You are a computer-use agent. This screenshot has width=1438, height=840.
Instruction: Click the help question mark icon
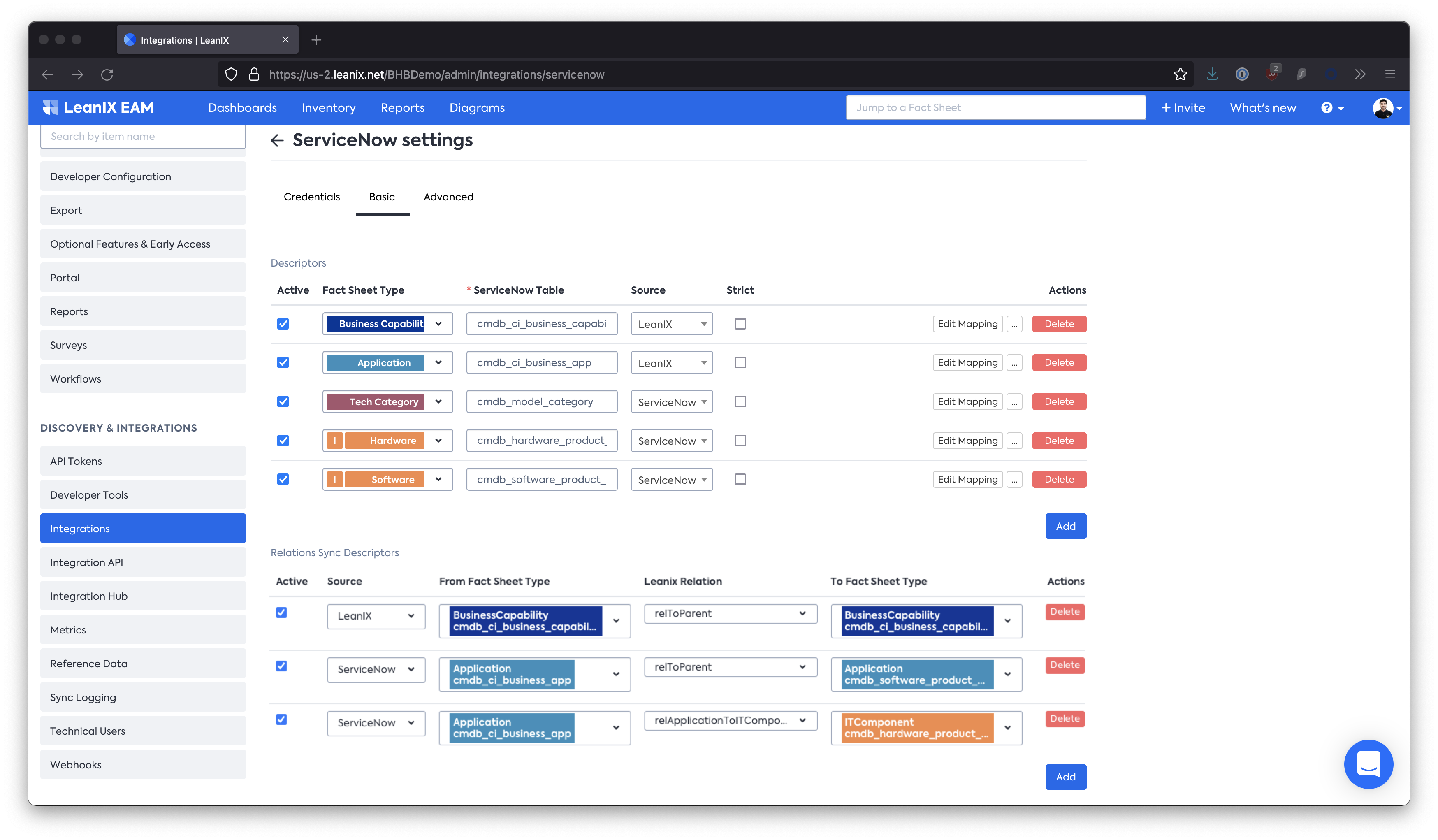point(1327,108)
